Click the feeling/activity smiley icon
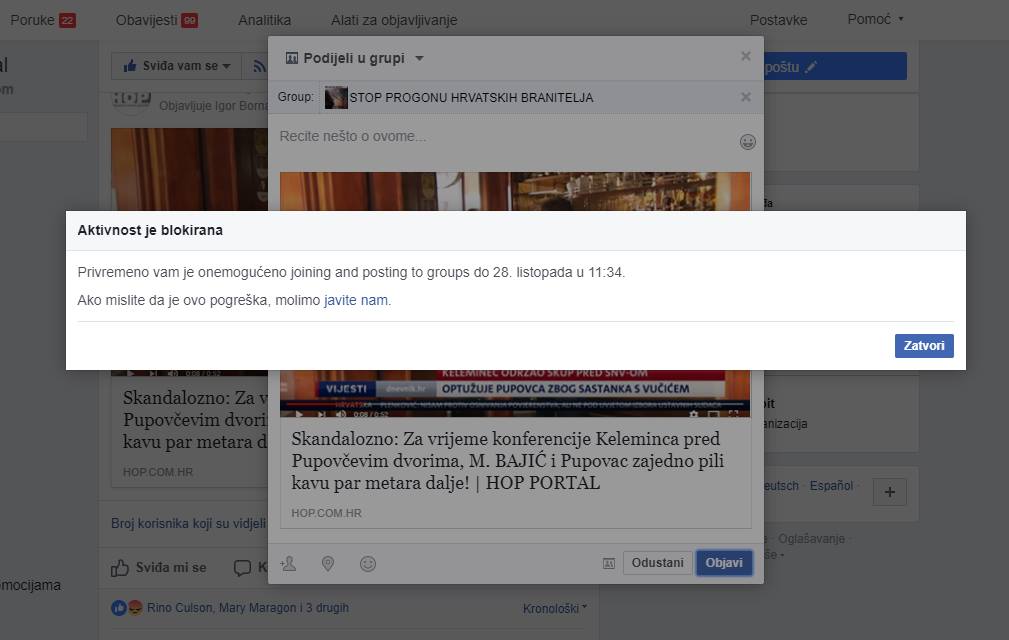This screenshot has width=1009, height=640. click(x=368, y=564)
